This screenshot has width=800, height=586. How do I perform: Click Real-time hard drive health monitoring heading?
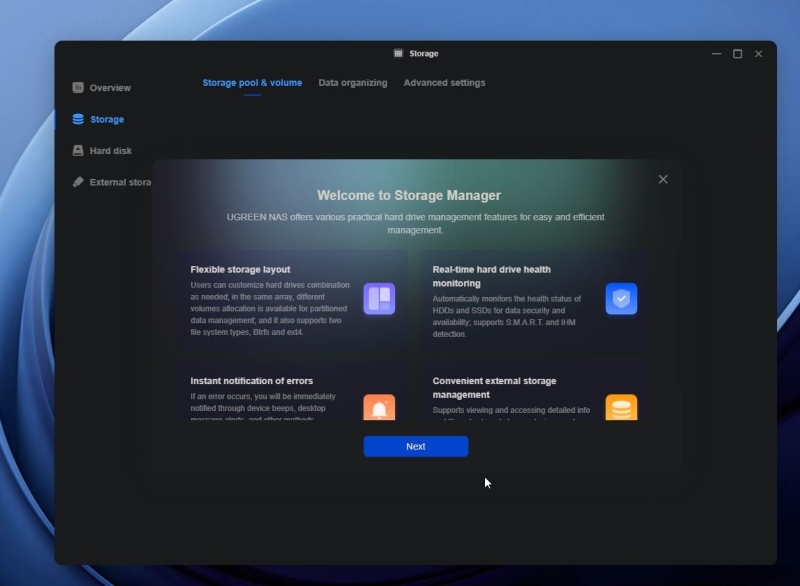click(x=491, y=276)
